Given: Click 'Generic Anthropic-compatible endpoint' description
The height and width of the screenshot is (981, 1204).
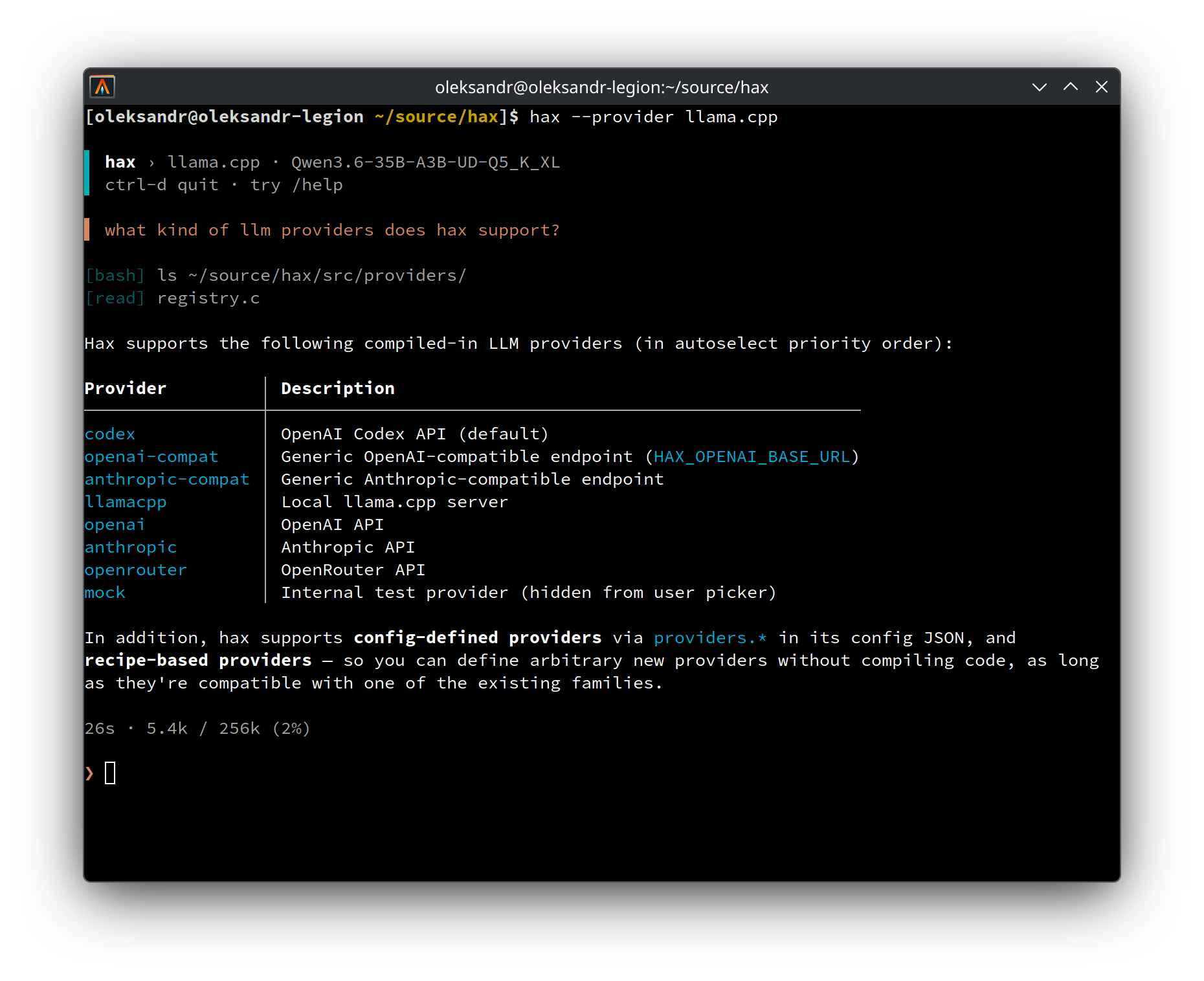Looking at the screenshot, I should [473, 479].
